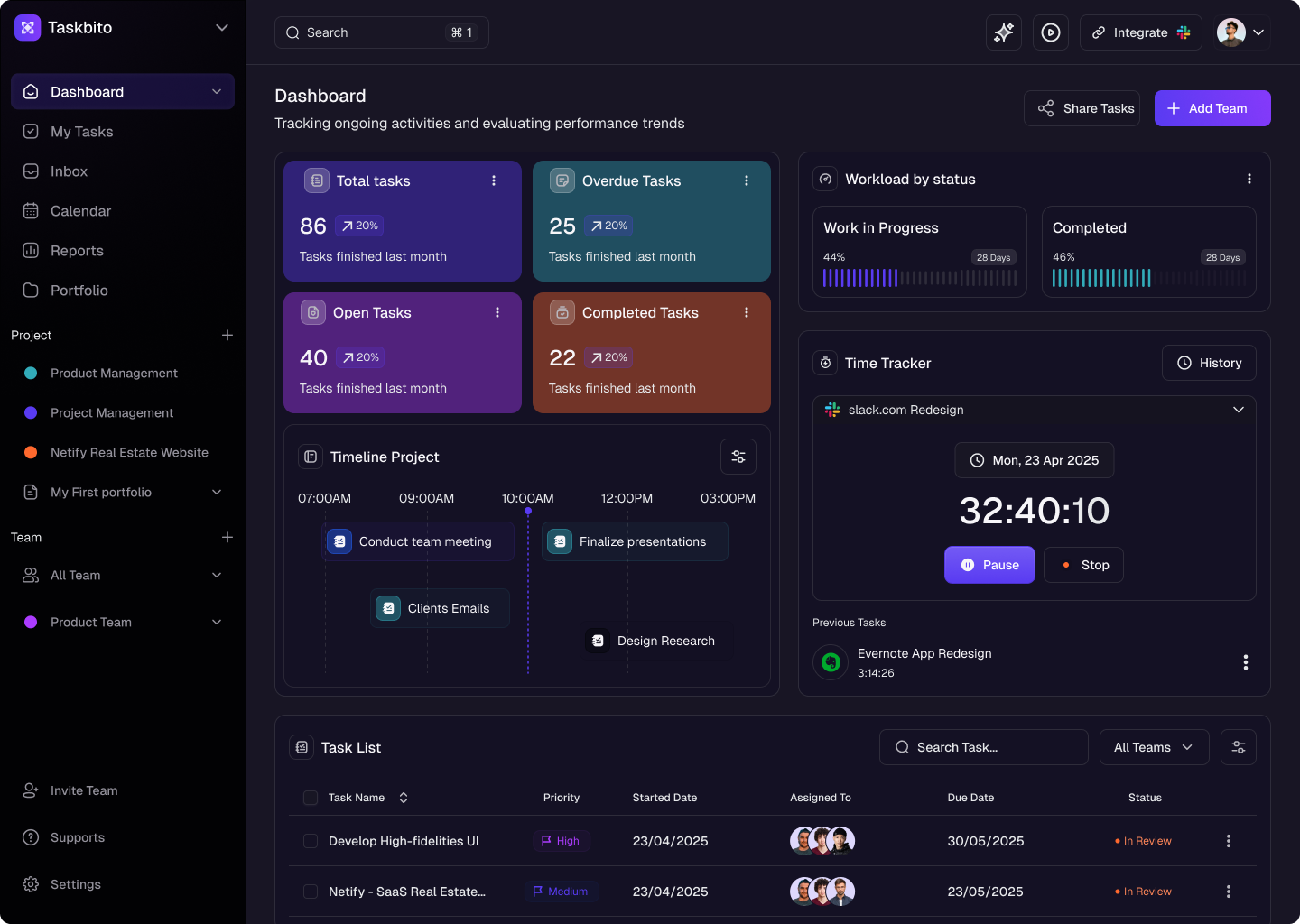Screen dimensions: 1300x924
Task: Open Timeline Project filter settings icon
Action: [738, 457]
